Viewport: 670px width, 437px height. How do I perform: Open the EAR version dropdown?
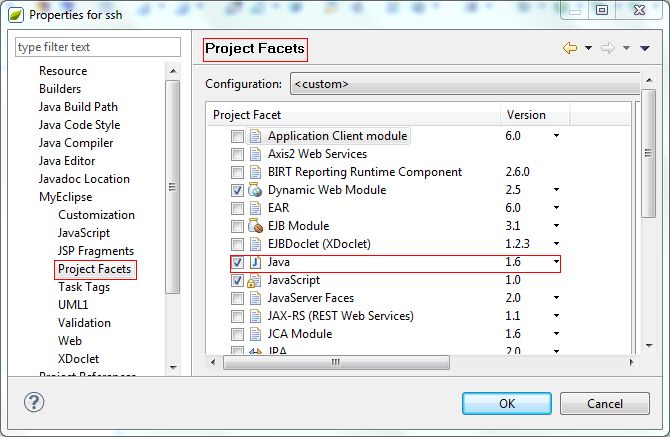tap(556, 207)
